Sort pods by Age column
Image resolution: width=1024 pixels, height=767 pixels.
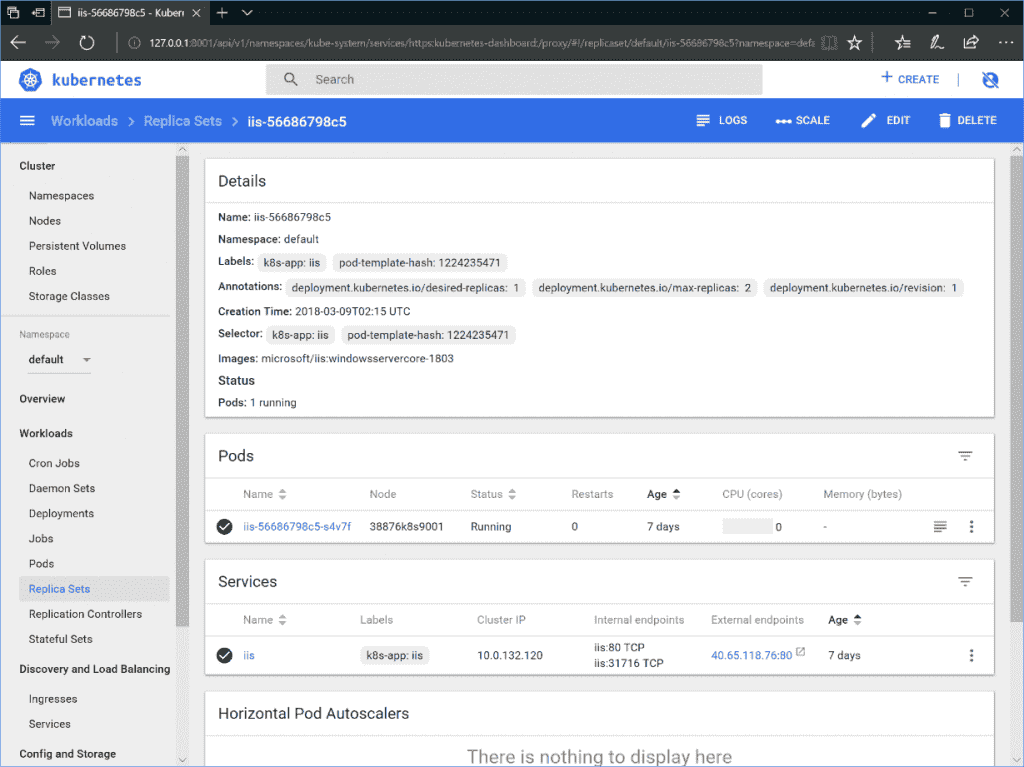[x=664, y=495]
